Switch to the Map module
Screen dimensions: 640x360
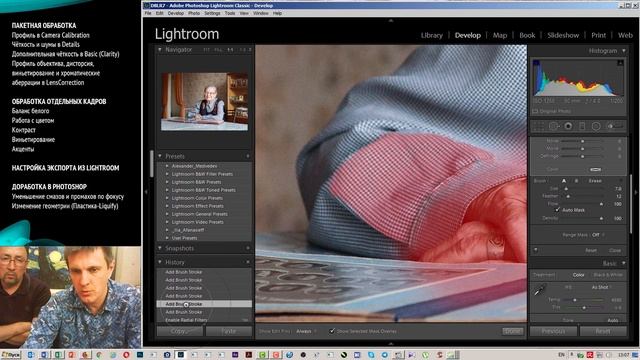coord(500,36)
